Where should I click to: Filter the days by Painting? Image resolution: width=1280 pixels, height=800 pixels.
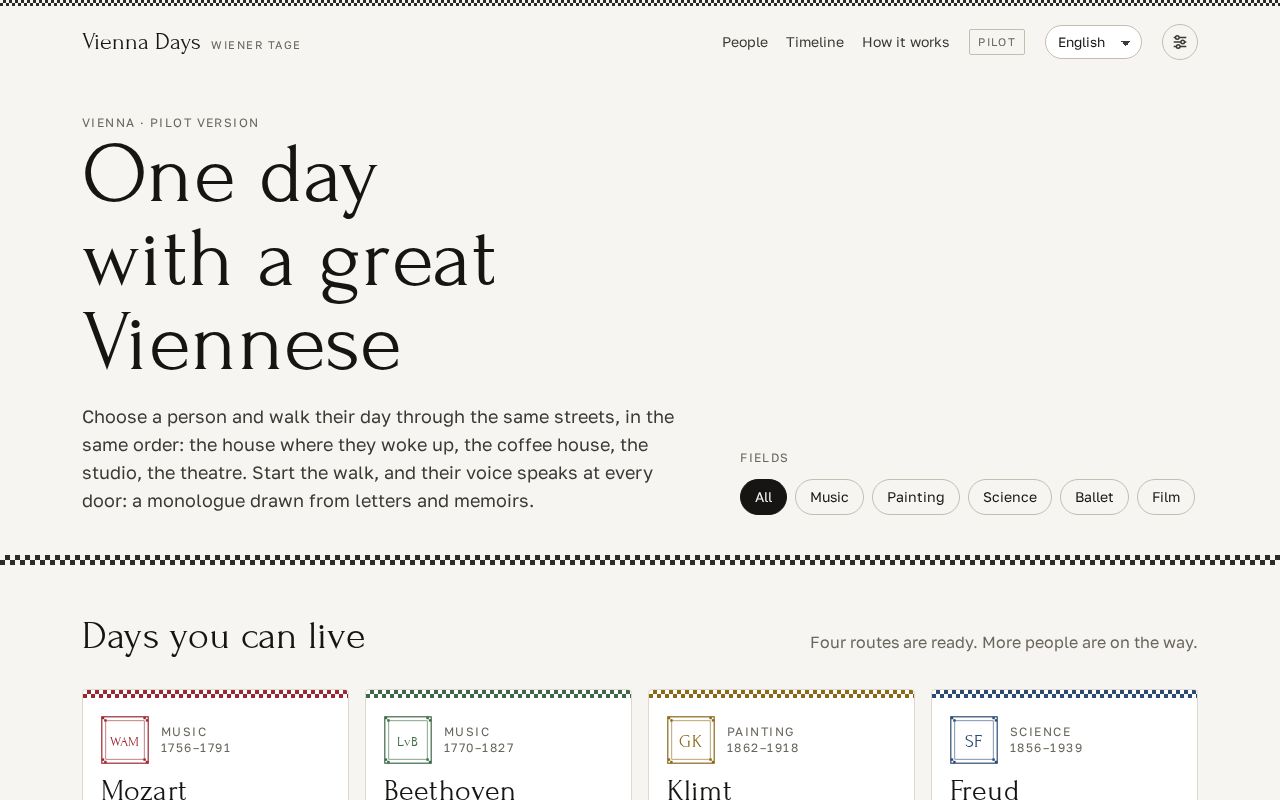point(915,497)
